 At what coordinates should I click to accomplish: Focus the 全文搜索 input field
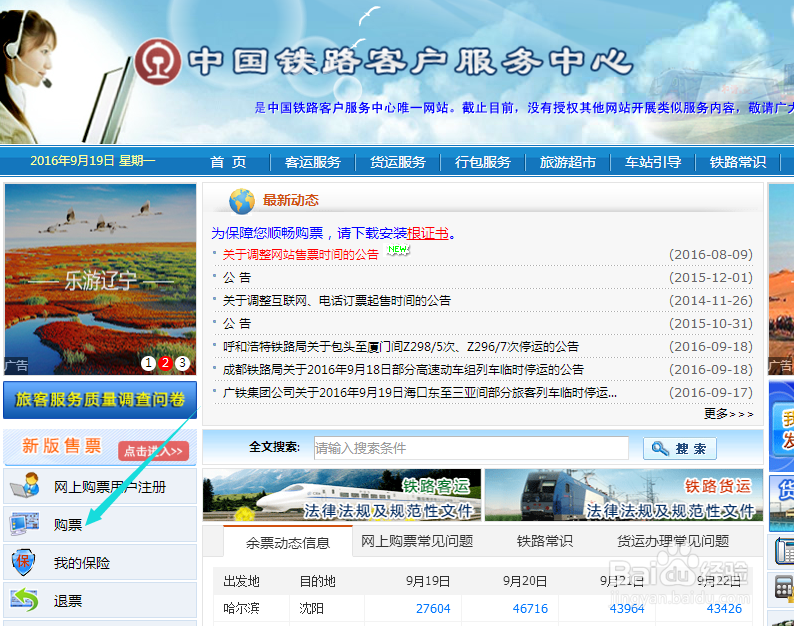coord(471,448)
